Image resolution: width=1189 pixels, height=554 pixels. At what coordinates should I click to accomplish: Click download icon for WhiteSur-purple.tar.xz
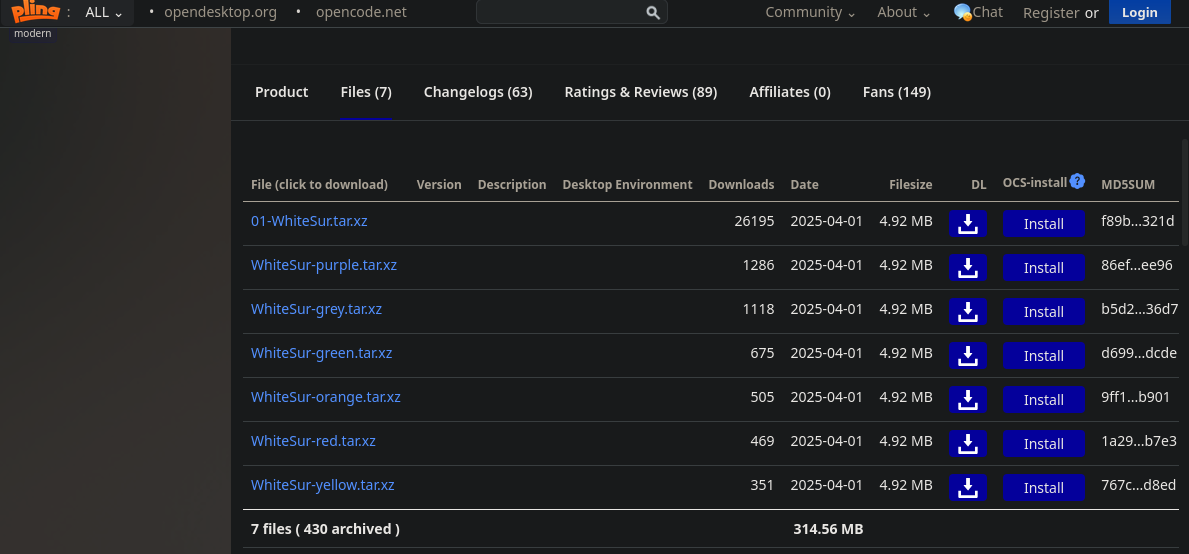pos(968,268)
